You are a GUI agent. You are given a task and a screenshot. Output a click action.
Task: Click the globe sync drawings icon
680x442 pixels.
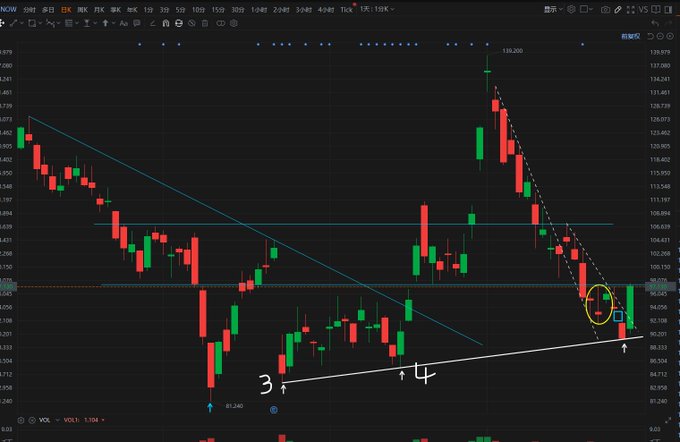[x=179, y=23]
